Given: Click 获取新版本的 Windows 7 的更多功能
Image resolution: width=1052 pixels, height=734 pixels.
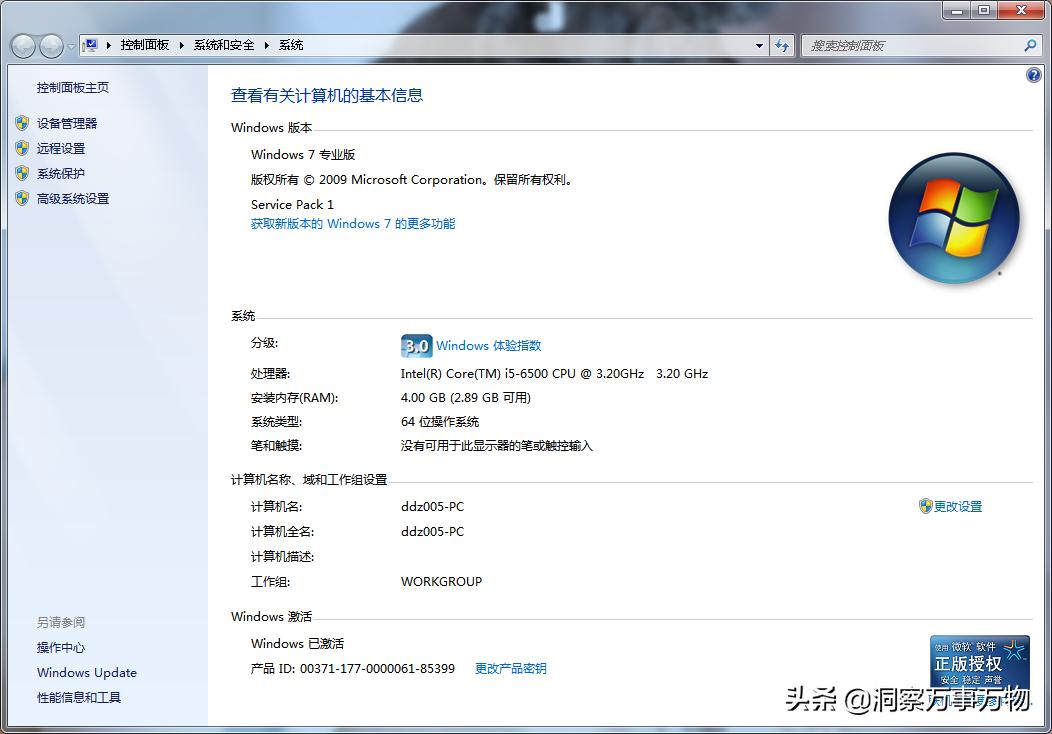Looking at the screenshot, I should [x=352, y=223].
